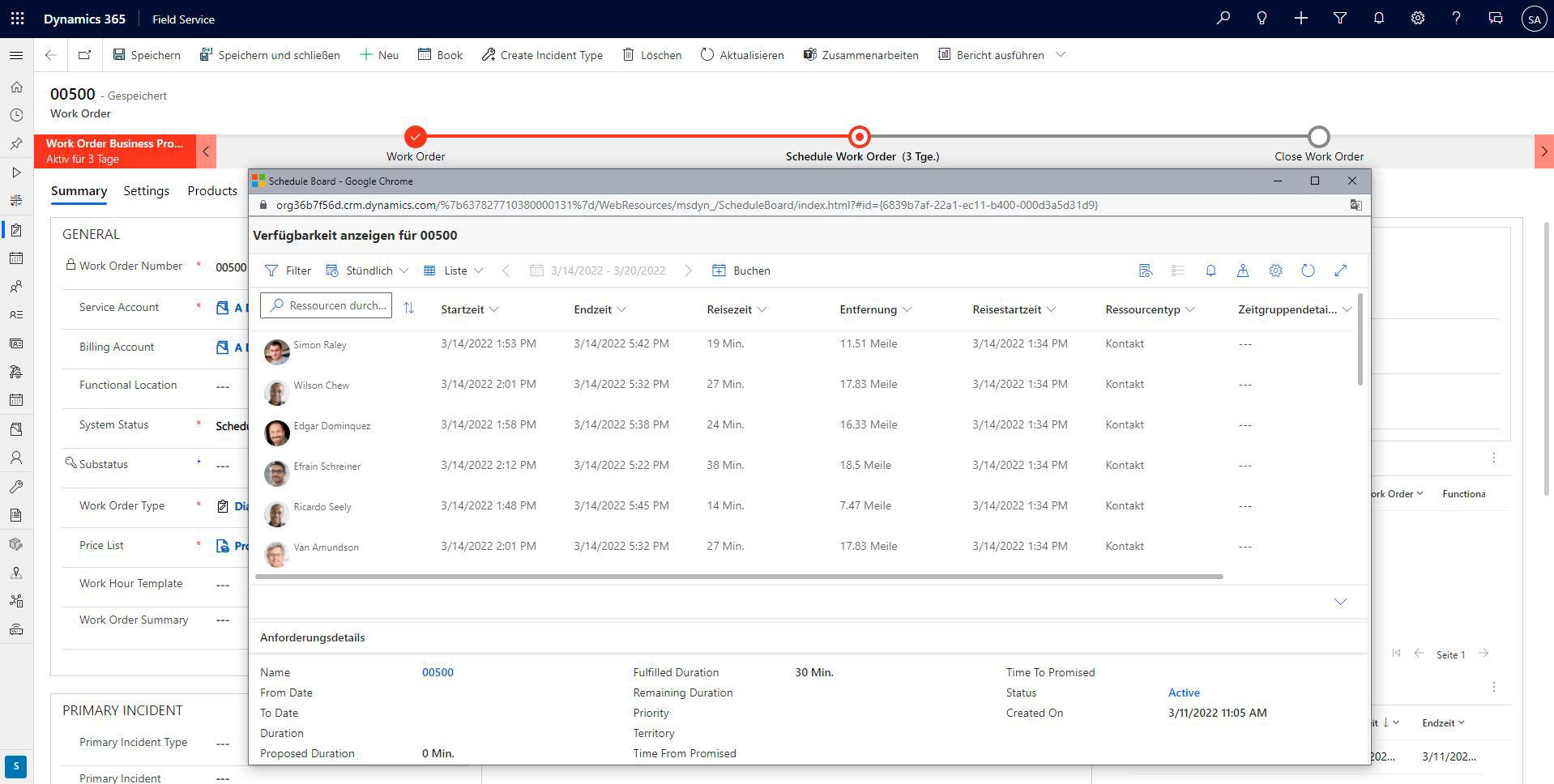1554x784 pixels.
Task: Expand the Ressourcentyp column menu
Action: [1189, 309]
